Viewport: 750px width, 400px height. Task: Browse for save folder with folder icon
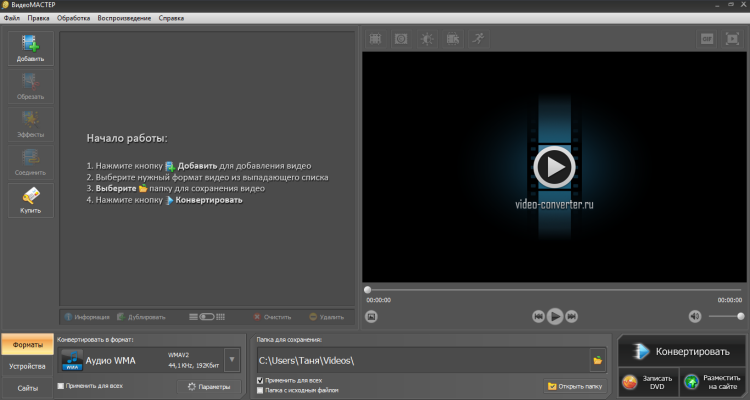pyautogui.click(x=598, y=361)
